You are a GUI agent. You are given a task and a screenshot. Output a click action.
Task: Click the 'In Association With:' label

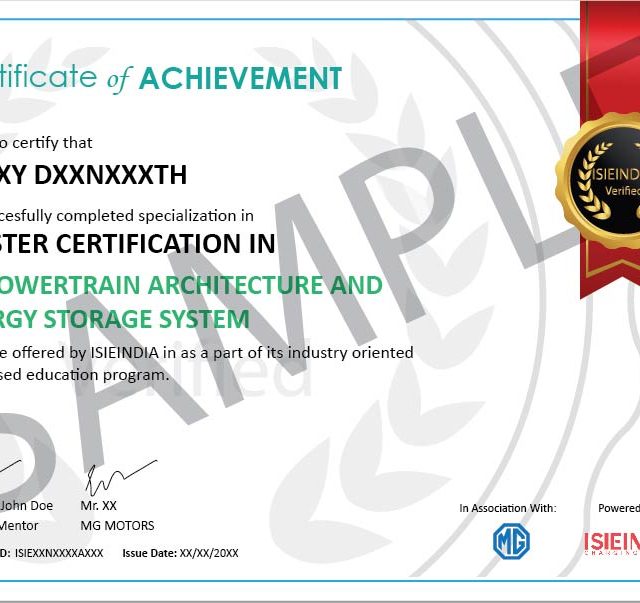(508, 508)
